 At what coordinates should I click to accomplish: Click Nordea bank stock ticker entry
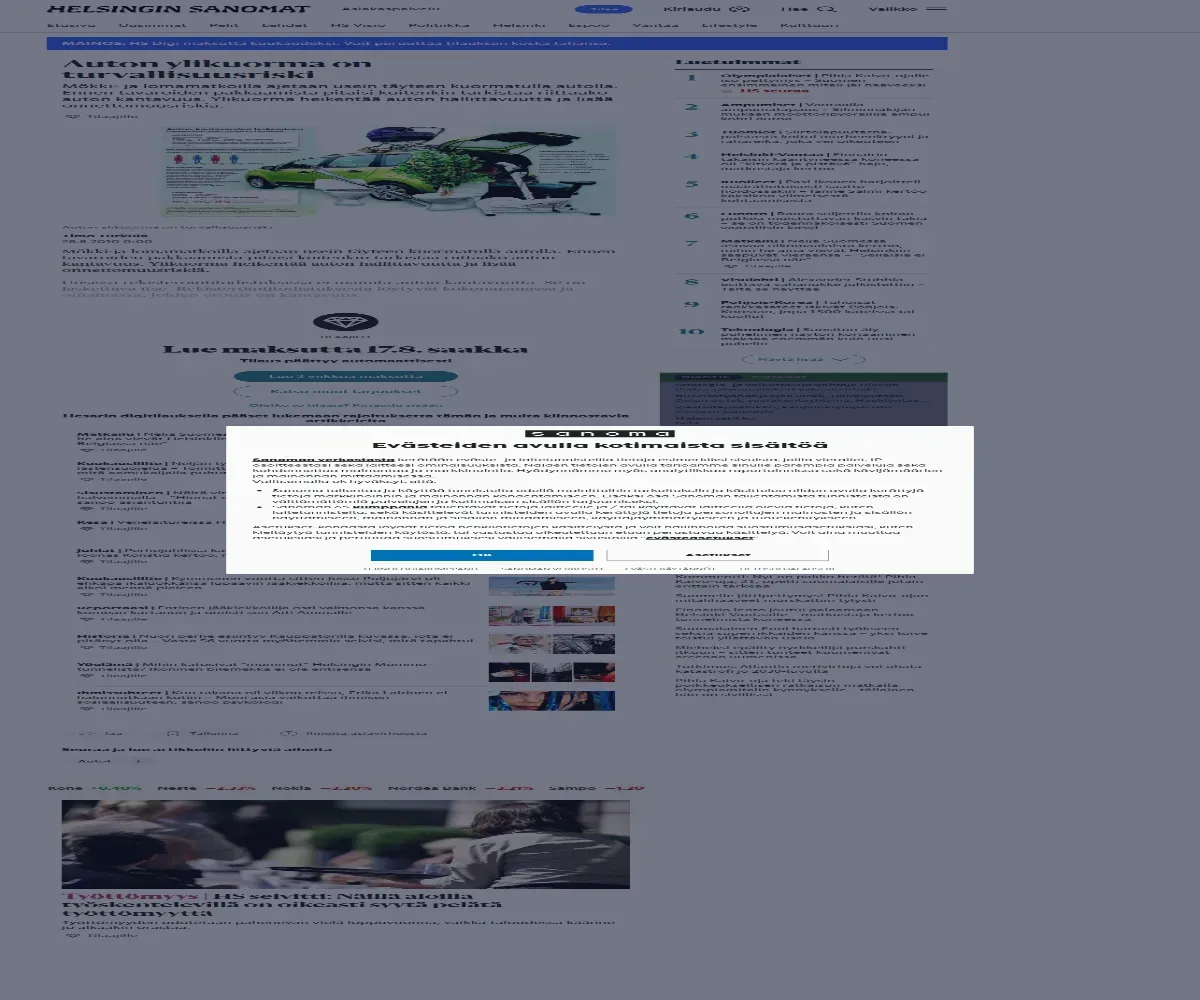[x=461, y=788]
